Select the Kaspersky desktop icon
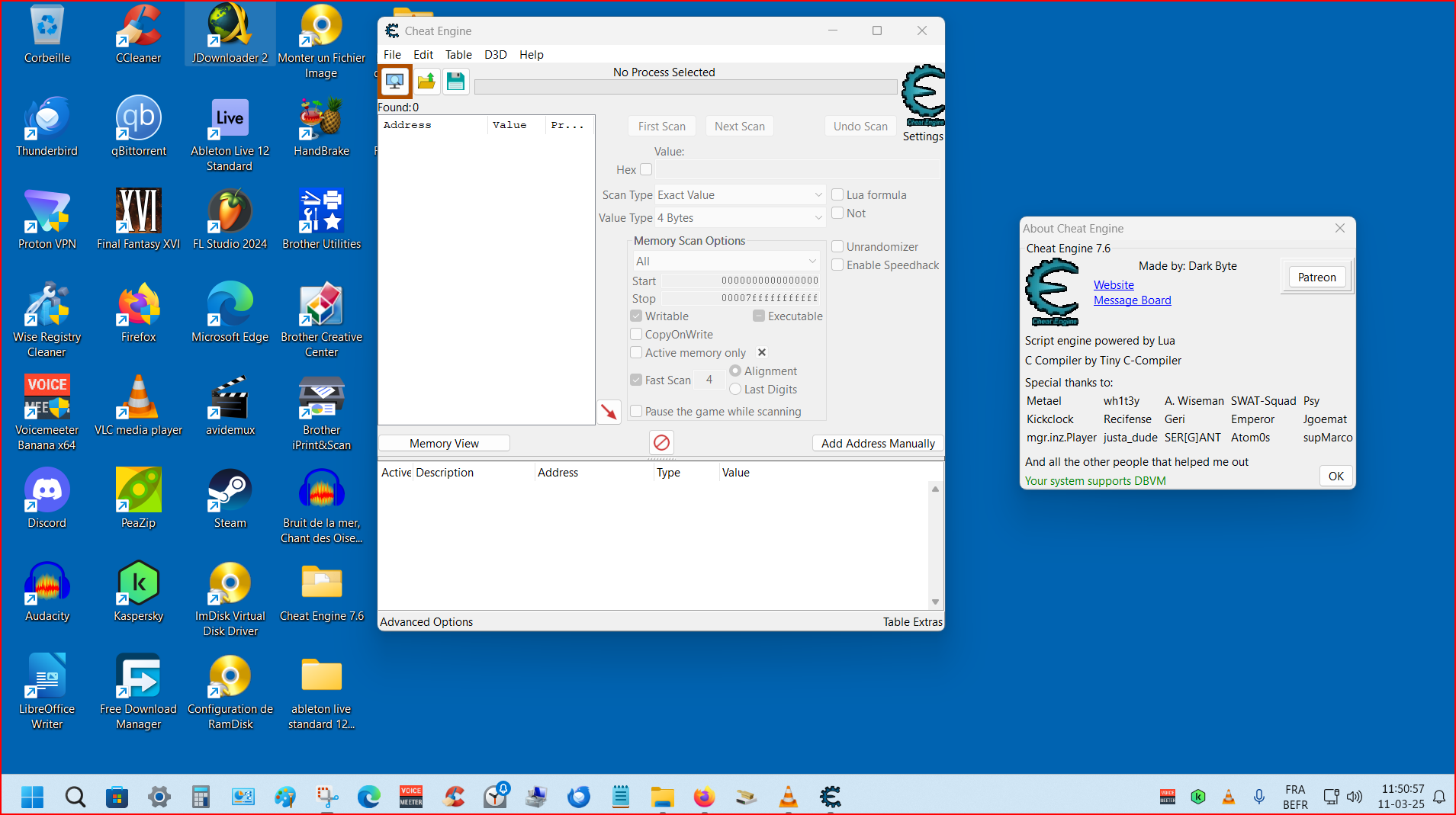This screenshot has width=1456, height=815. [x=138, y=592]
